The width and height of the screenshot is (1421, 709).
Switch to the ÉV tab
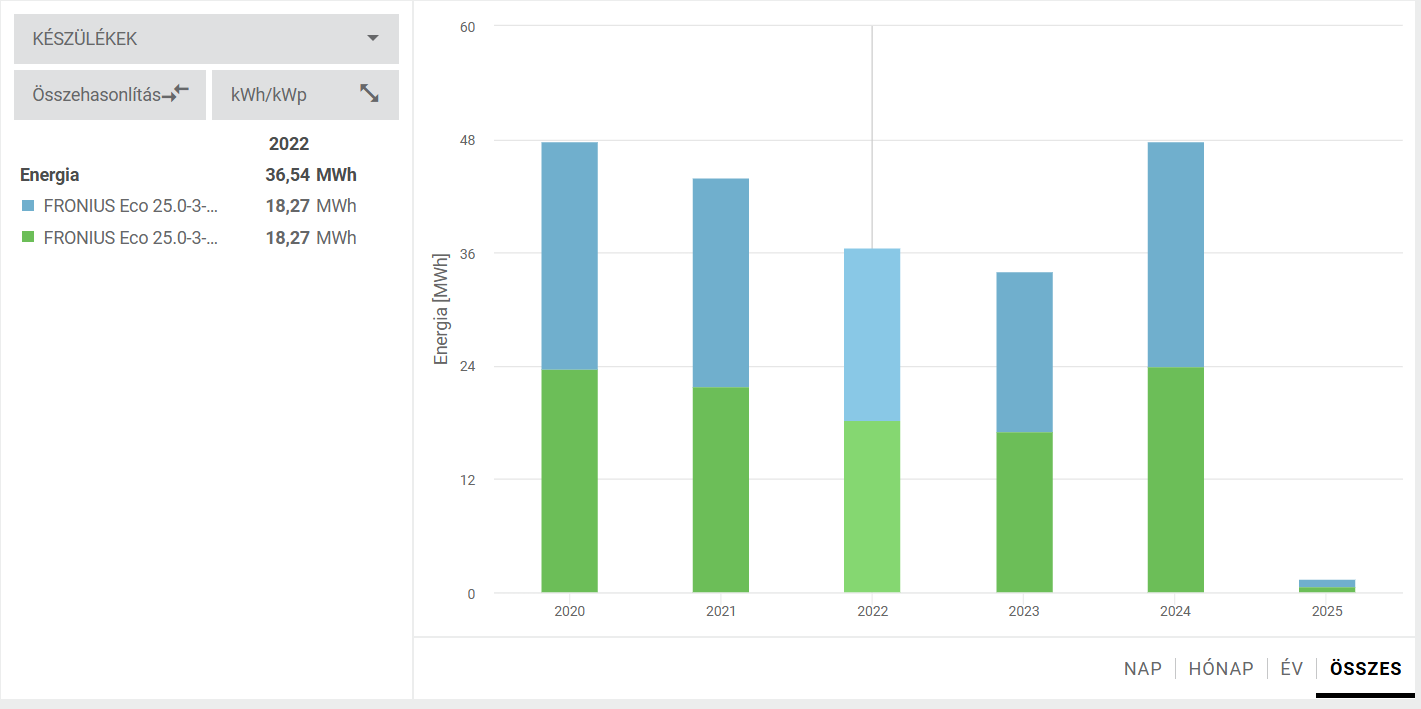tap(1291, 669)
